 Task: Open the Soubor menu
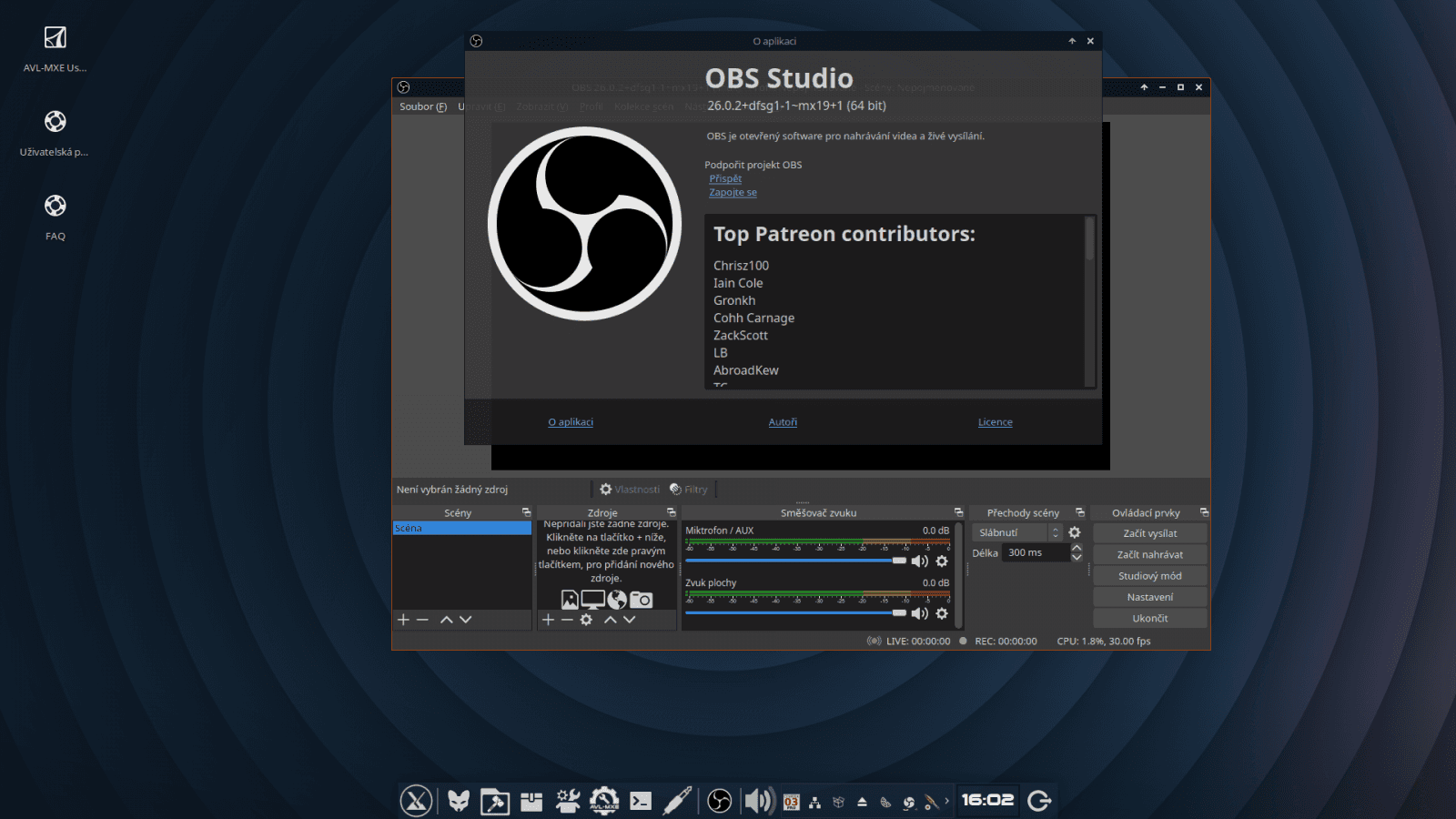tap(420, 106)
